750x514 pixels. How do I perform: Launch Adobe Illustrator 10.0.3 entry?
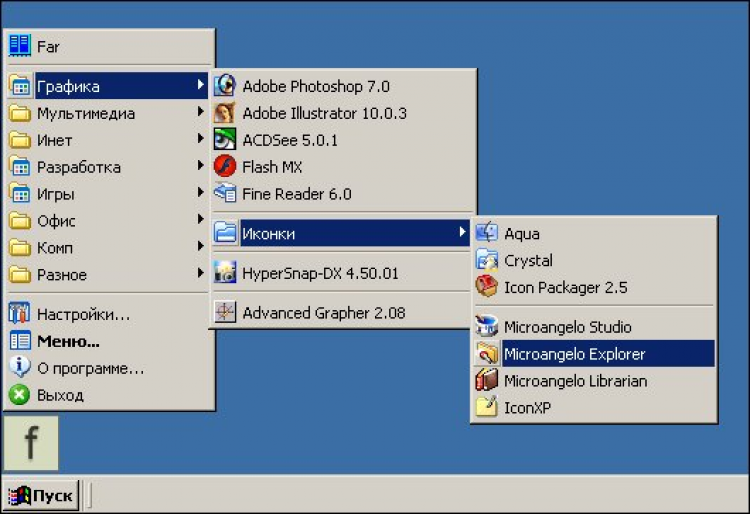point(343,113)
